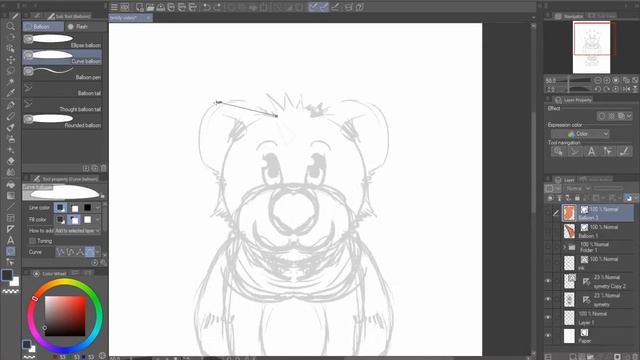The width and height of the screenshot is (640, 360).
Task: Select the Pen tool in toolbox
Action: click(x=10, y=105)
